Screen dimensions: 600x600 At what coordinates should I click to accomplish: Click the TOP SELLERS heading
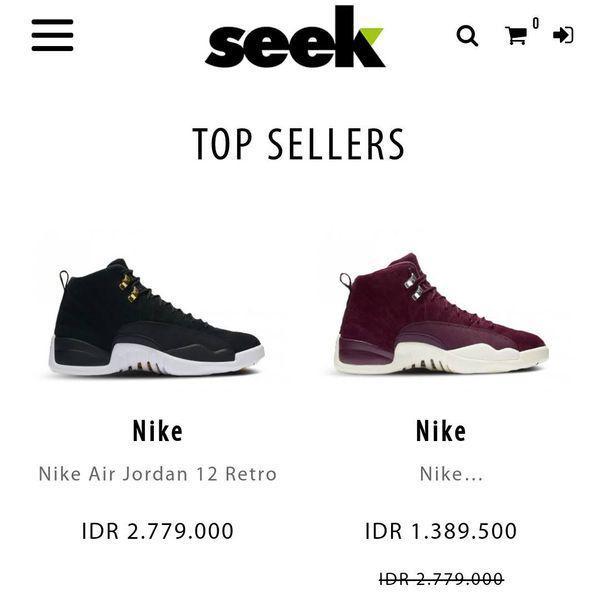pos(298,144)
